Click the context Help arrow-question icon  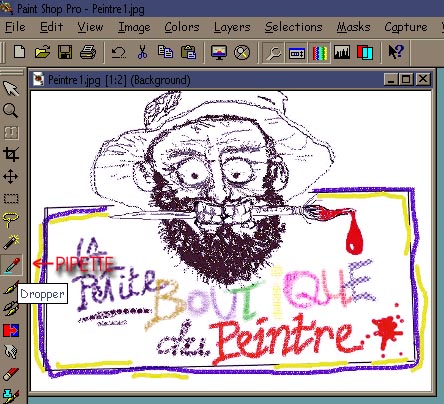[396, 52]
